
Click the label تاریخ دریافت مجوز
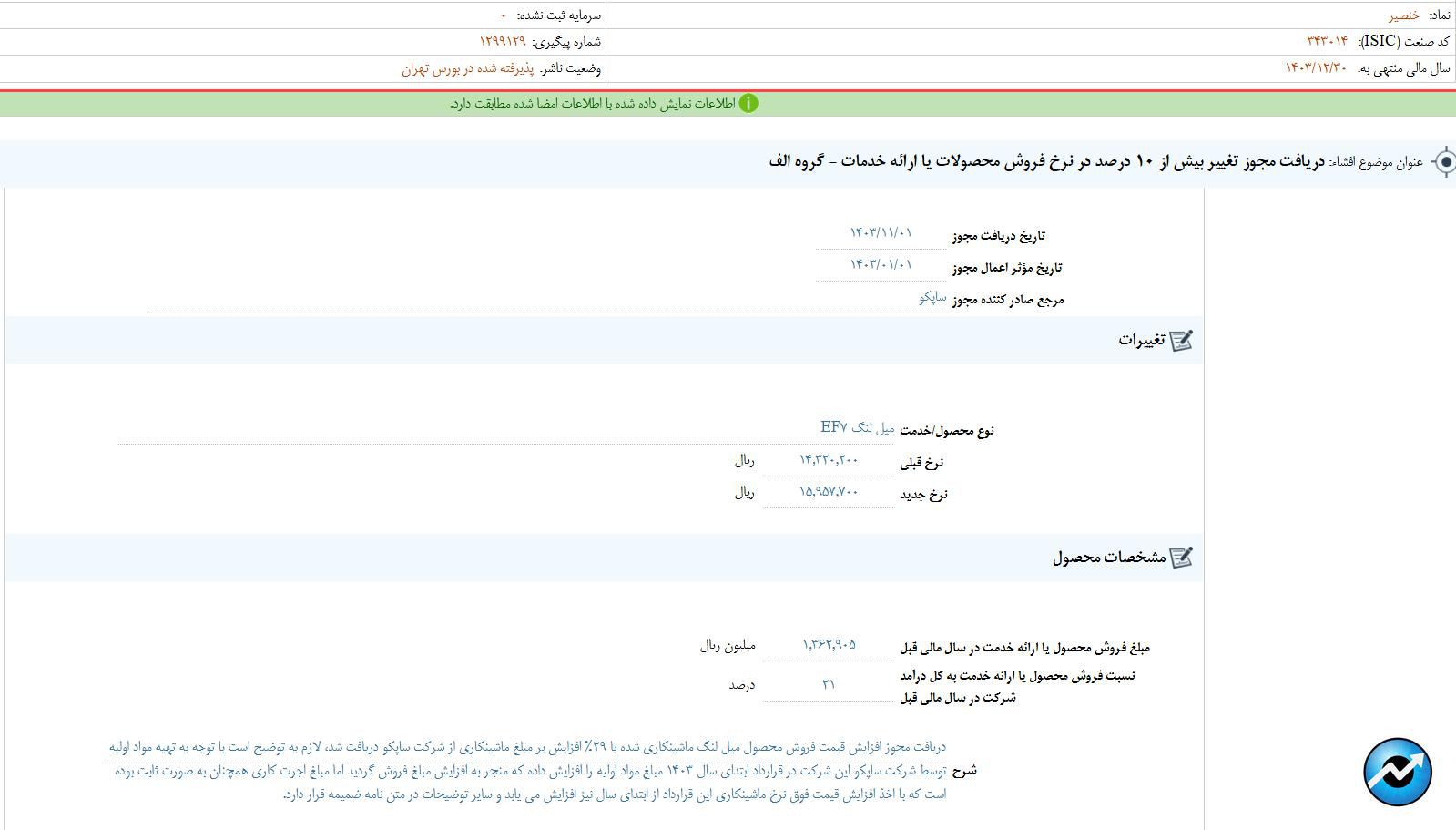point(998,236)
